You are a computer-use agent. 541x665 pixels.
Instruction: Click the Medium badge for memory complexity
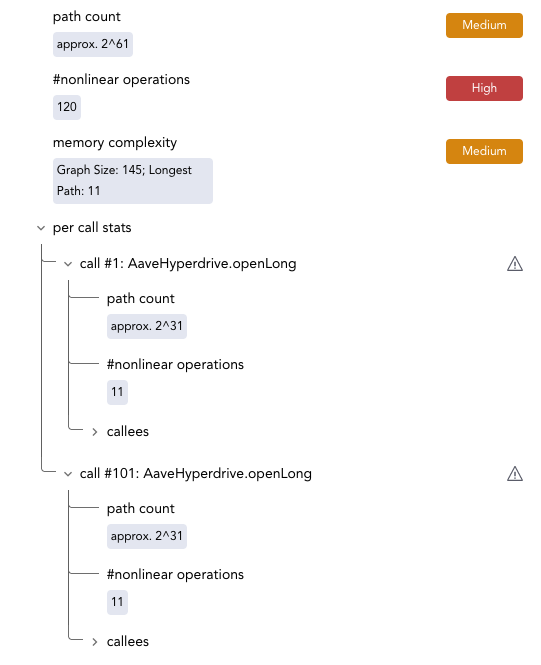[484, 151]
